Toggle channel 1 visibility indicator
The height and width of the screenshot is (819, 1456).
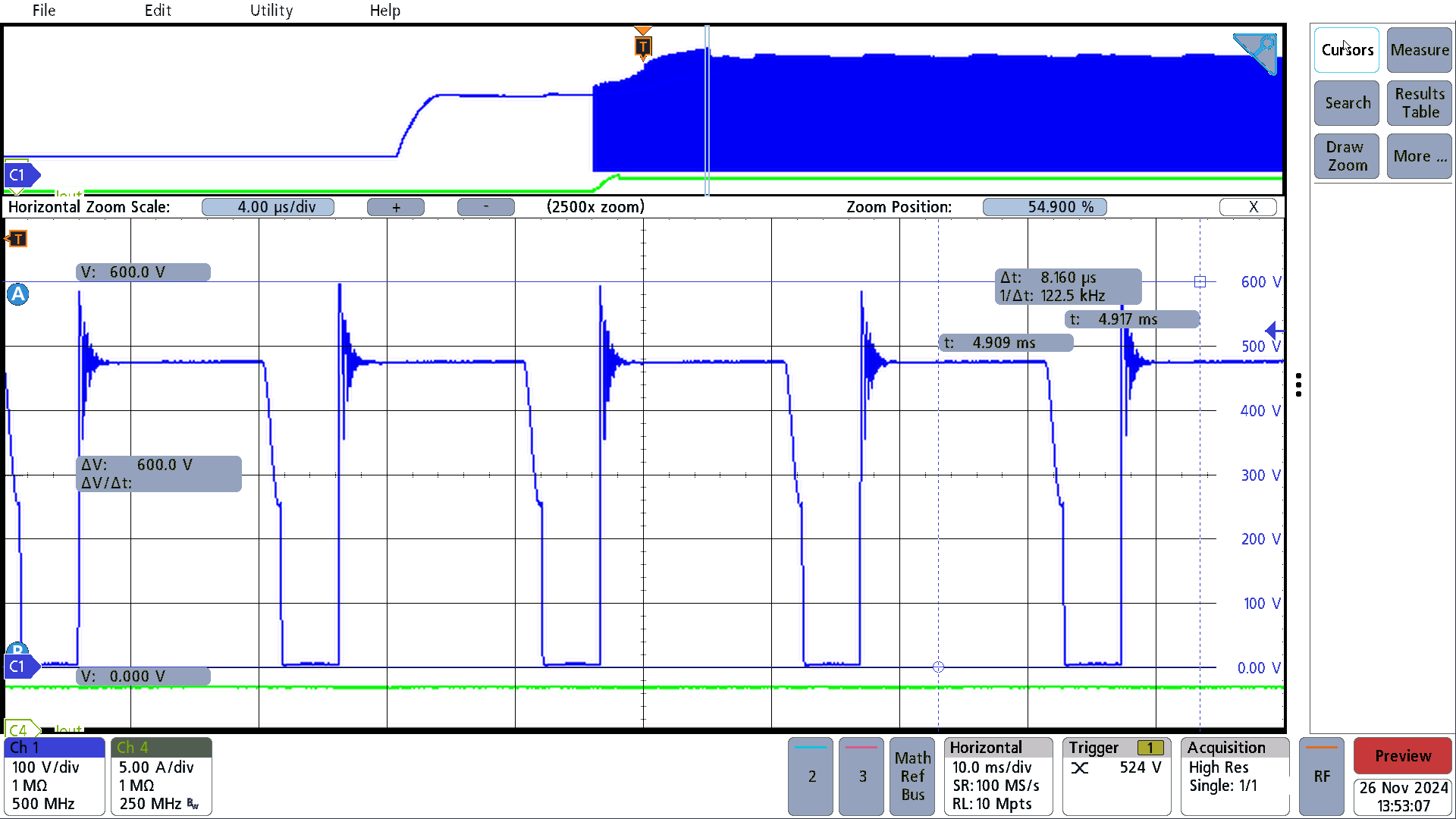[x=54, y=747]
